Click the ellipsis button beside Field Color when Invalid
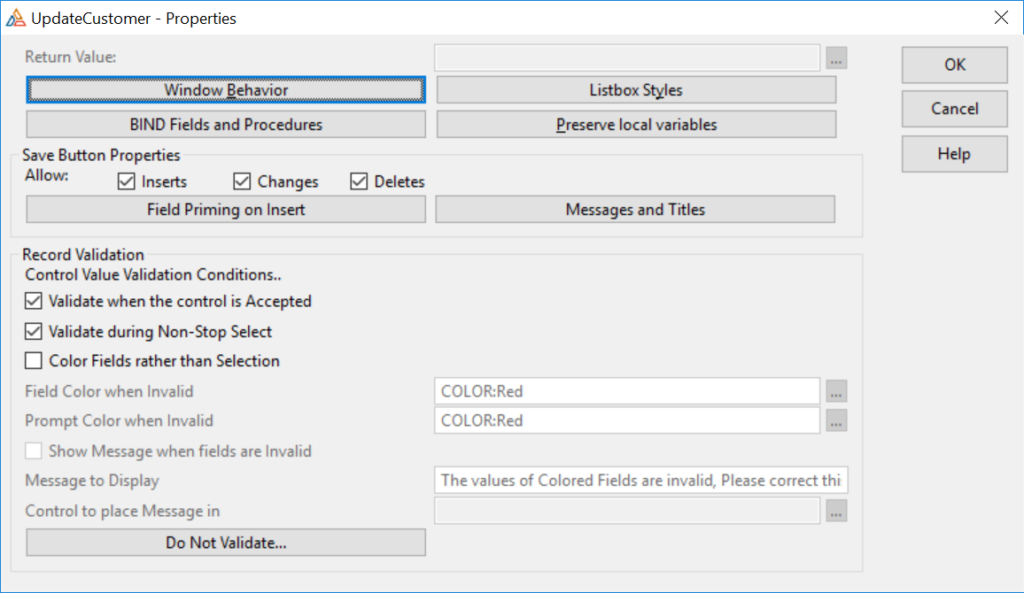The height and width of the screenshot is (593, 1024). pos(837,391)
